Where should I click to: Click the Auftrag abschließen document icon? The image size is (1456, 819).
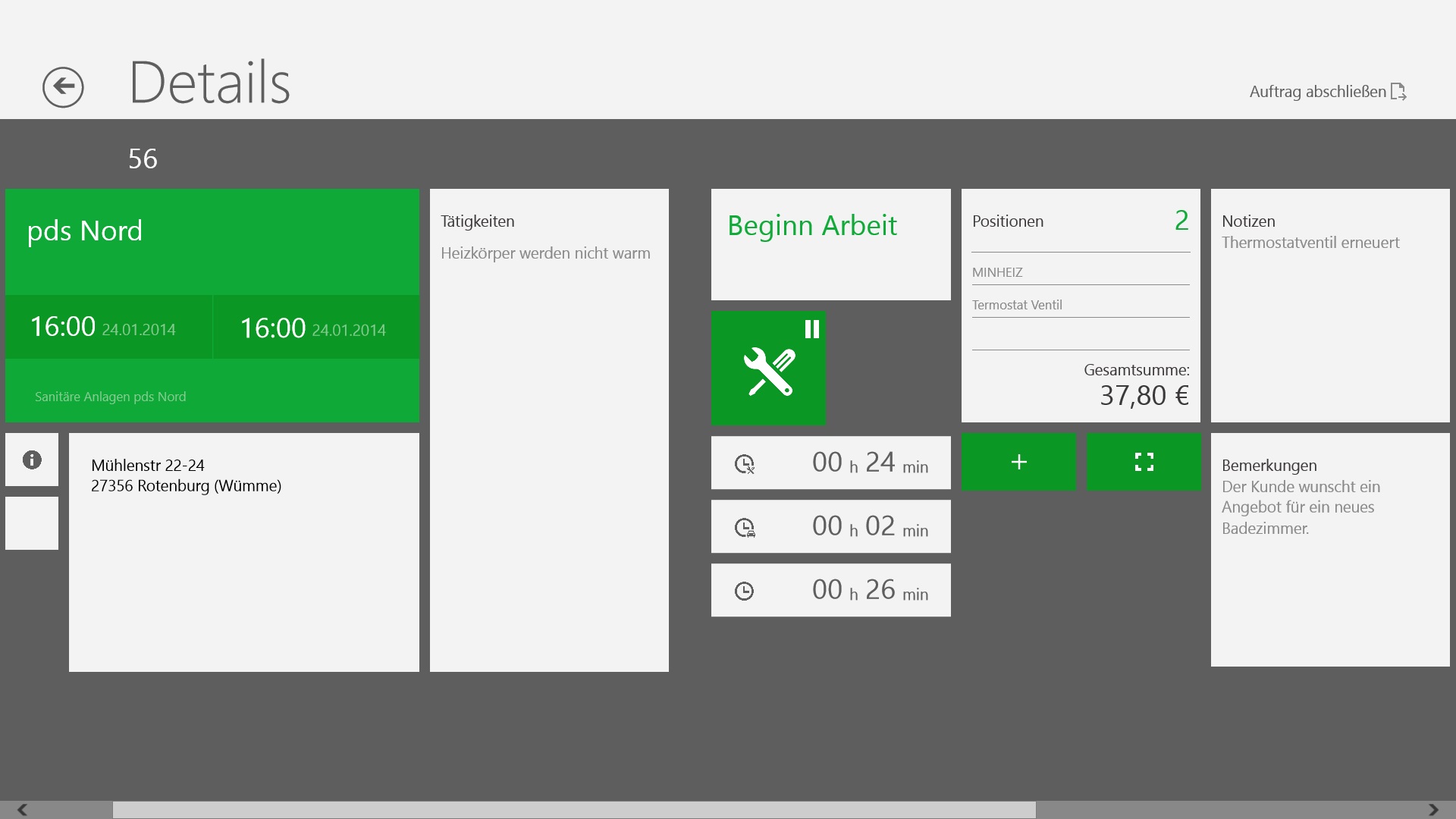(1398, 92)
